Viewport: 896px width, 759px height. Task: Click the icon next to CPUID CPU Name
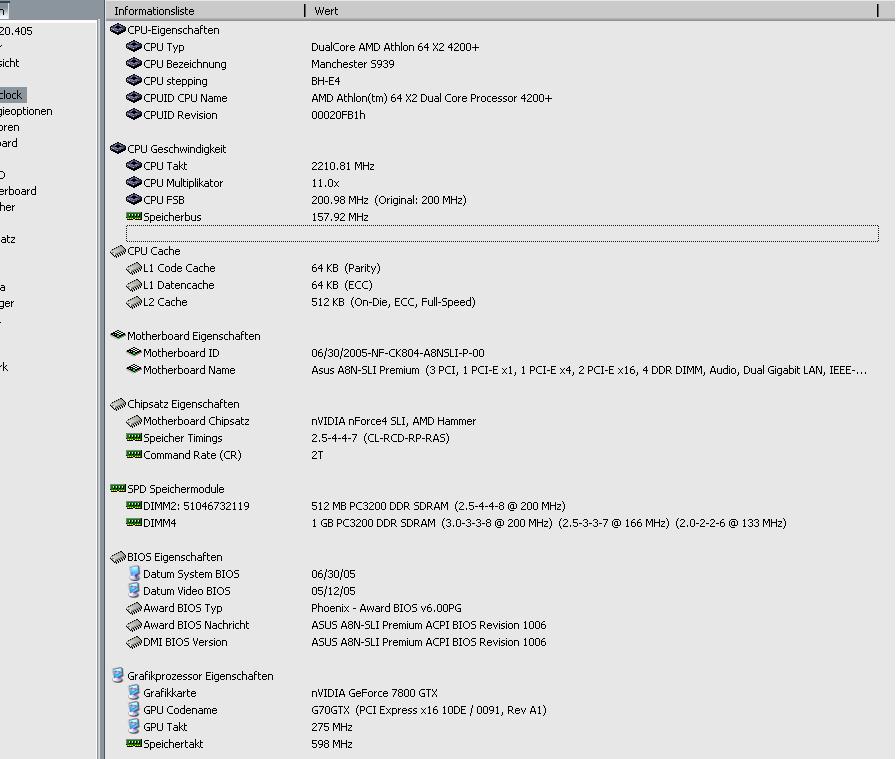(134, 98)
